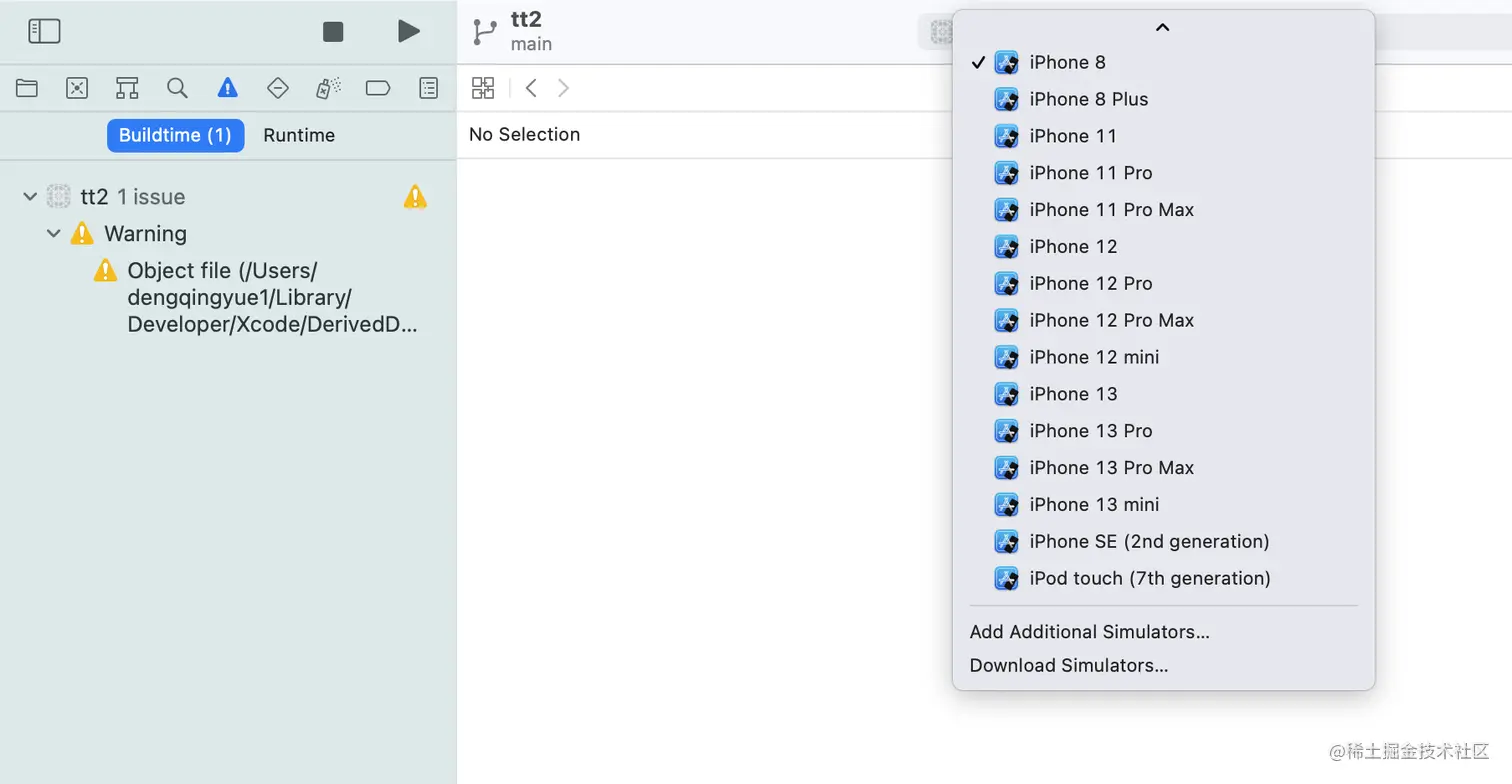Open the Debug navigator spray icon
The image size is (1512, 784).
(328, 88)
